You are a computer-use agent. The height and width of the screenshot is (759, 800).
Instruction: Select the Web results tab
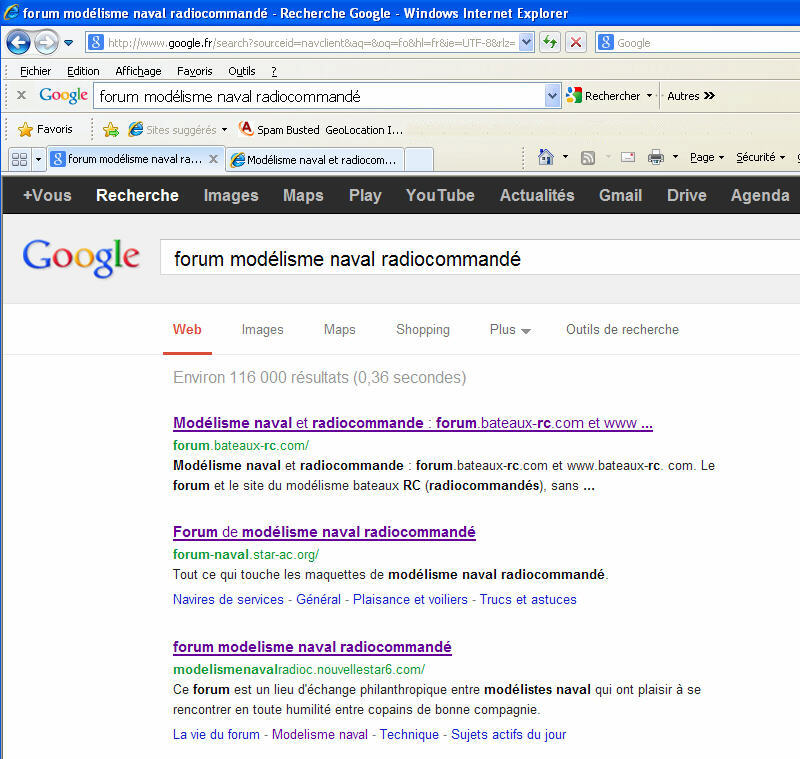[x=187, y=330]
